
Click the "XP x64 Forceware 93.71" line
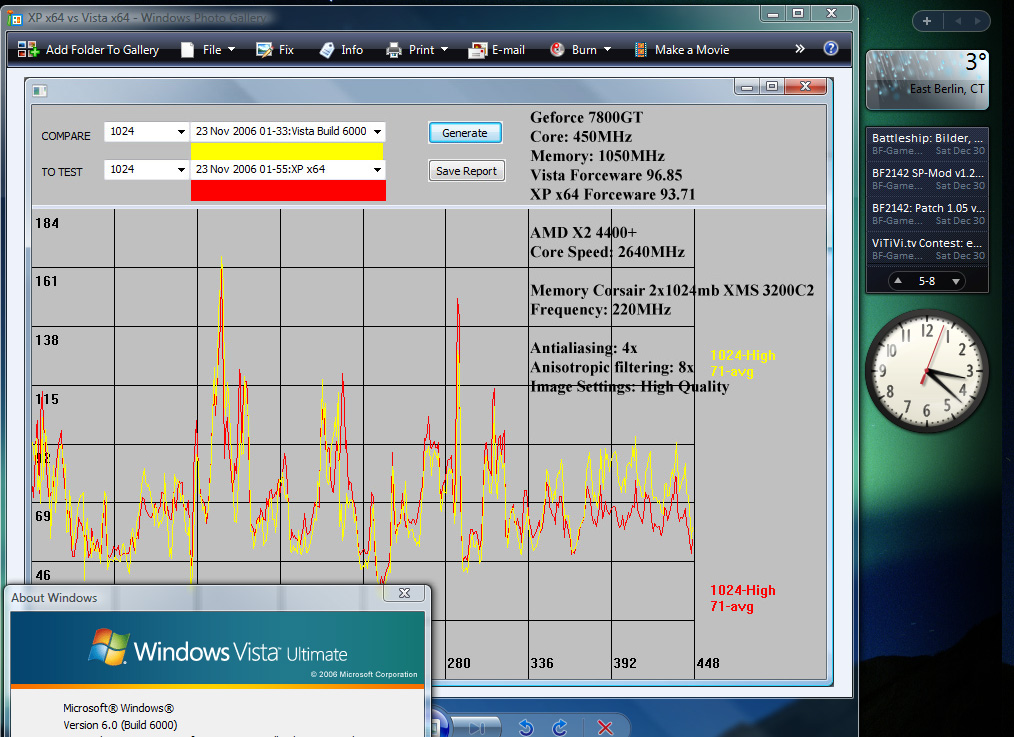pyautogui.click(x=612, y=194)
